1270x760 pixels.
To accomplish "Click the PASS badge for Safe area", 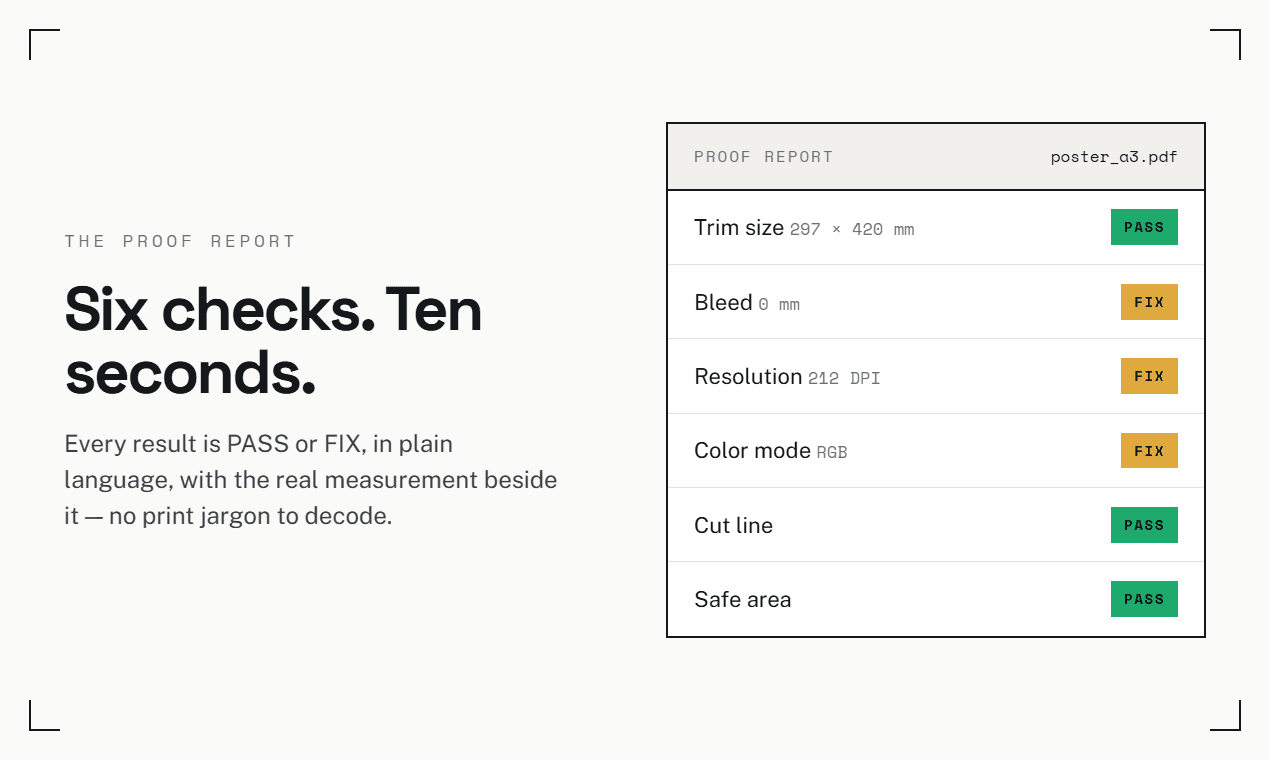I will click(x=1144, y=599).
